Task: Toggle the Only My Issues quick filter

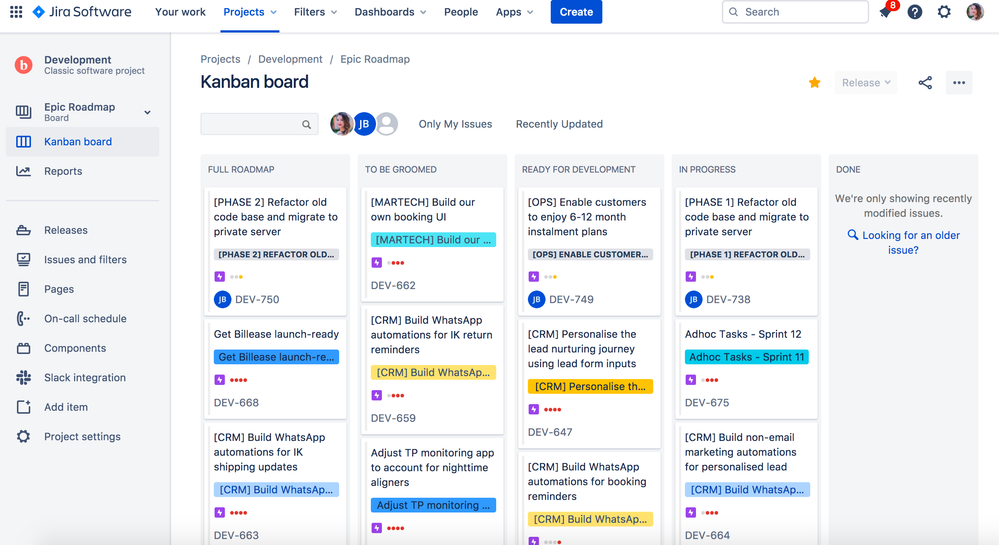Action: click(455, 124)
